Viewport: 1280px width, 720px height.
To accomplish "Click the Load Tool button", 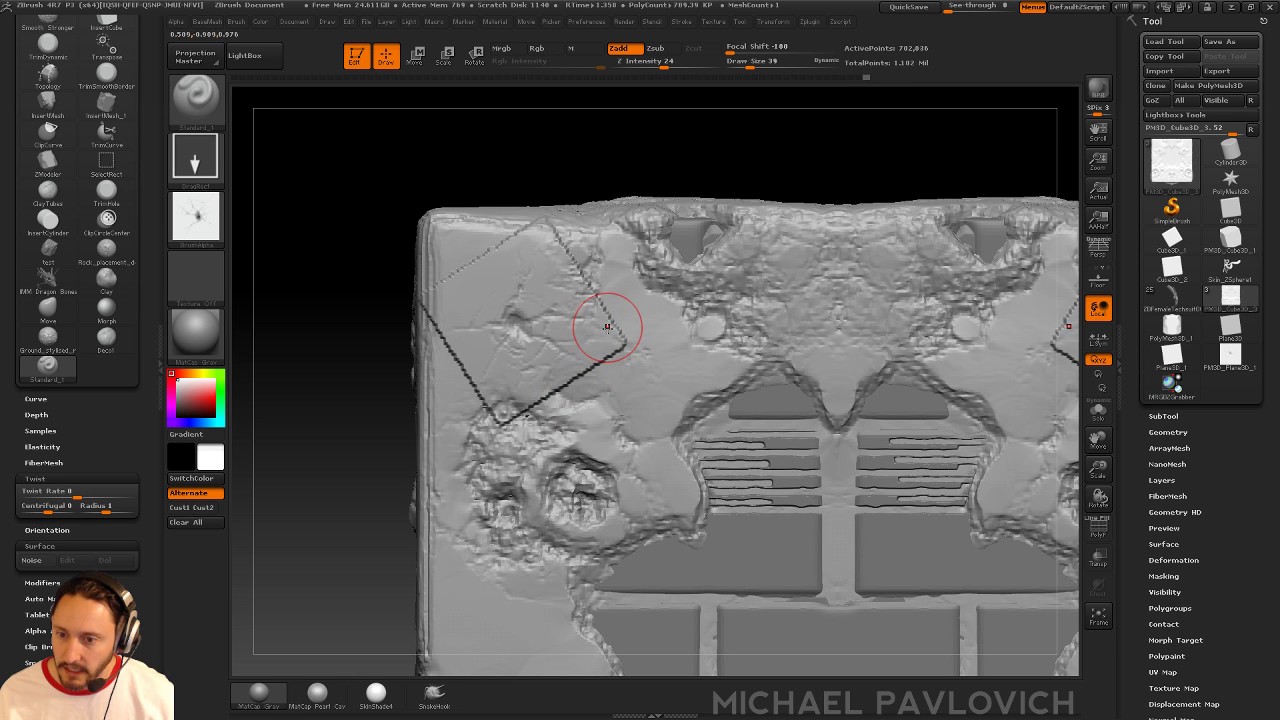I will coord(1171,42).
